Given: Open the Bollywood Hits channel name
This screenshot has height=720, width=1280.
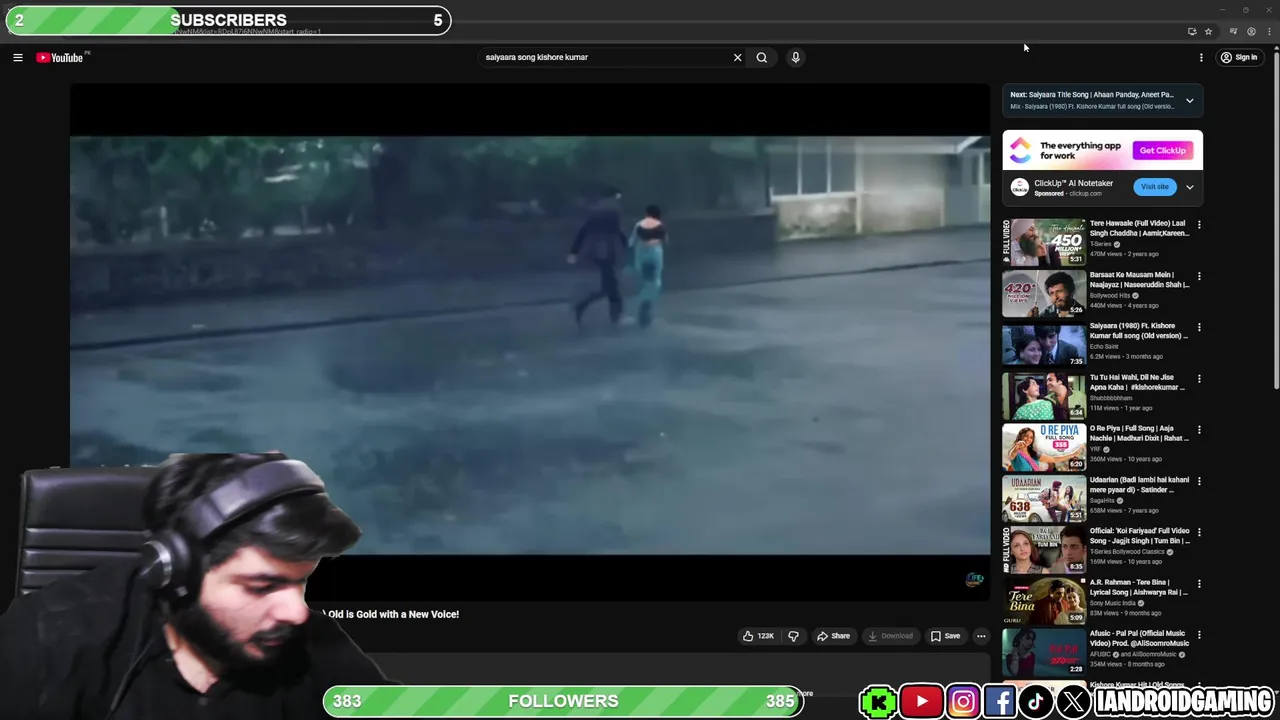Looking at the screenshot, I should (1110, 296).
